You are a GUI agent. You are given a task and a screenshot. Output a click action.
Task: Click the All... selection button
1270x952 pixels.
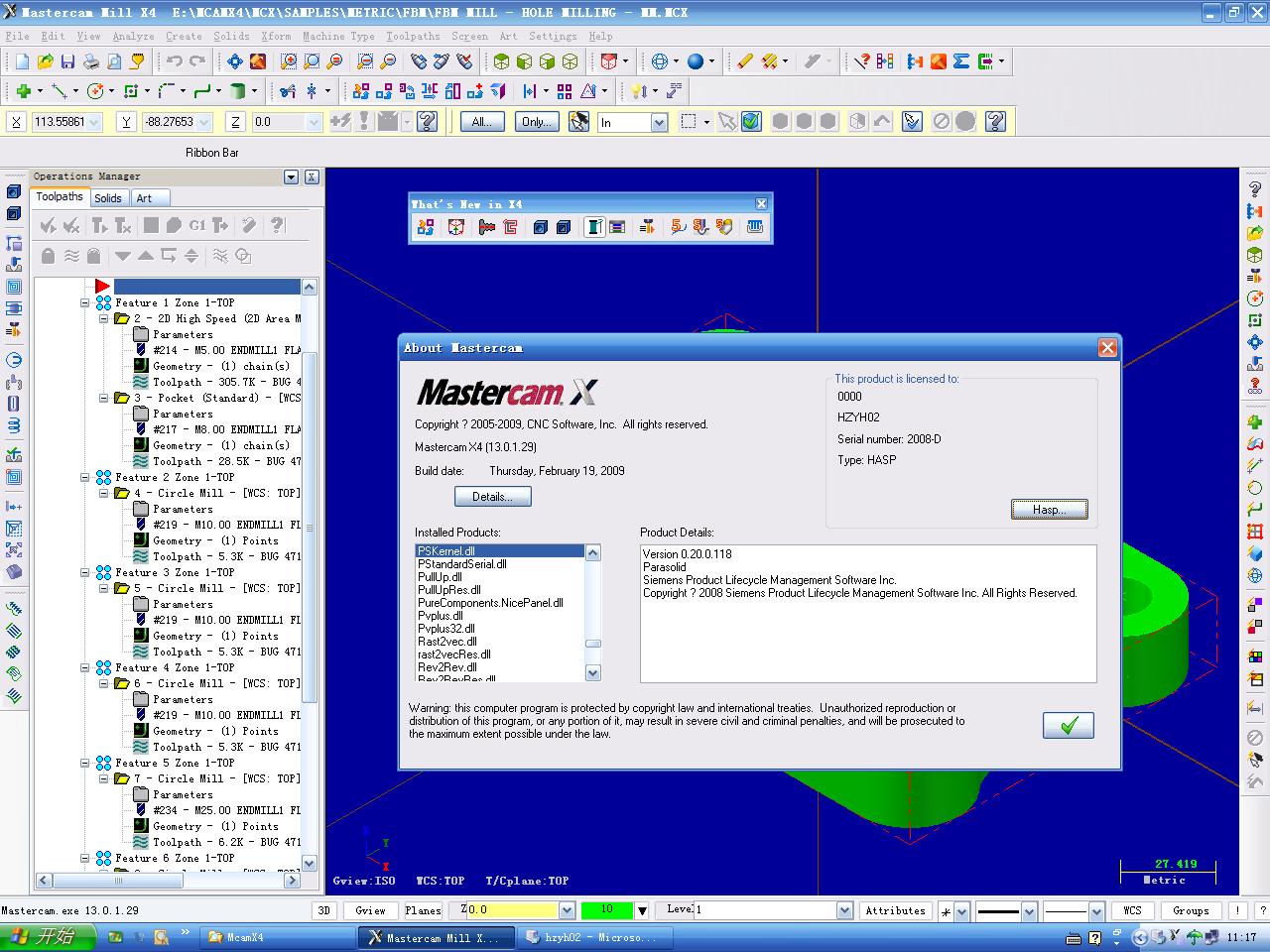482,122
